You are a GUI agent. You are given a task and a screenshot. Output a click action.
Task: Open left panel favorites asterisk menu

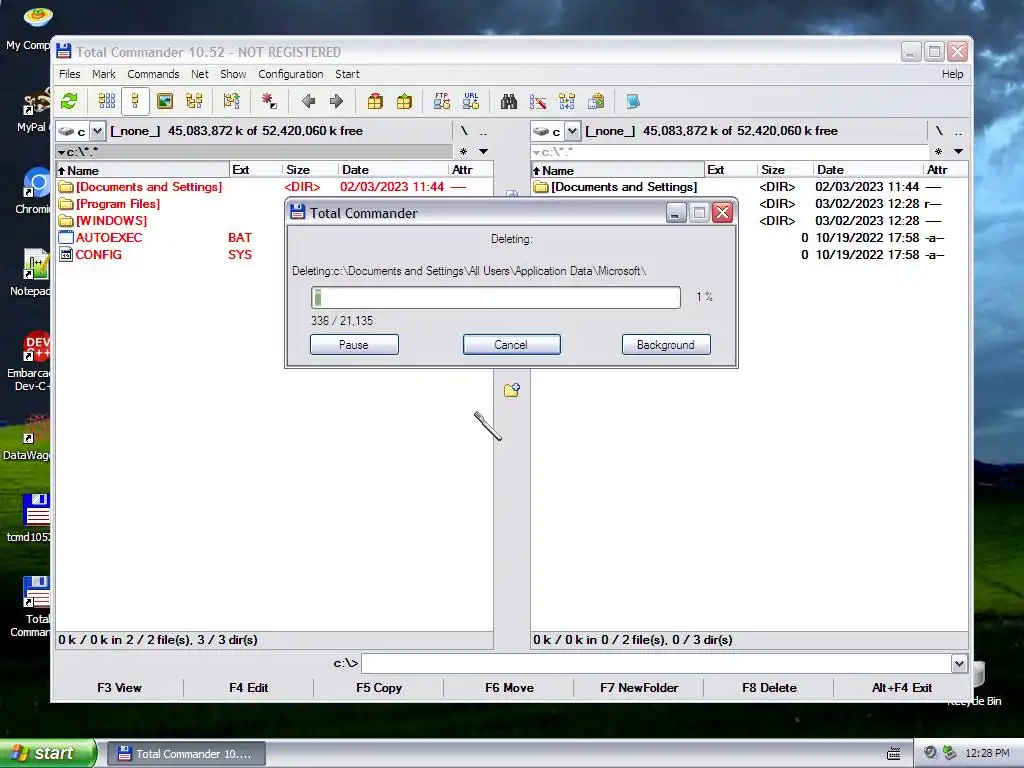point(464,152)
